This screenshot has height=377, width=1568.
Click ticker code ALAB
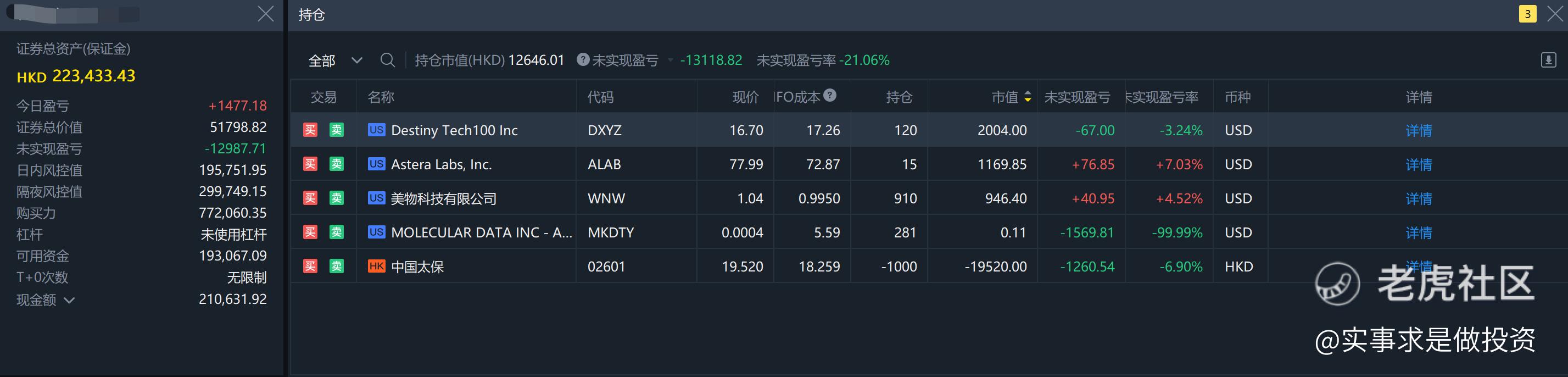click(x=604, y=164)
